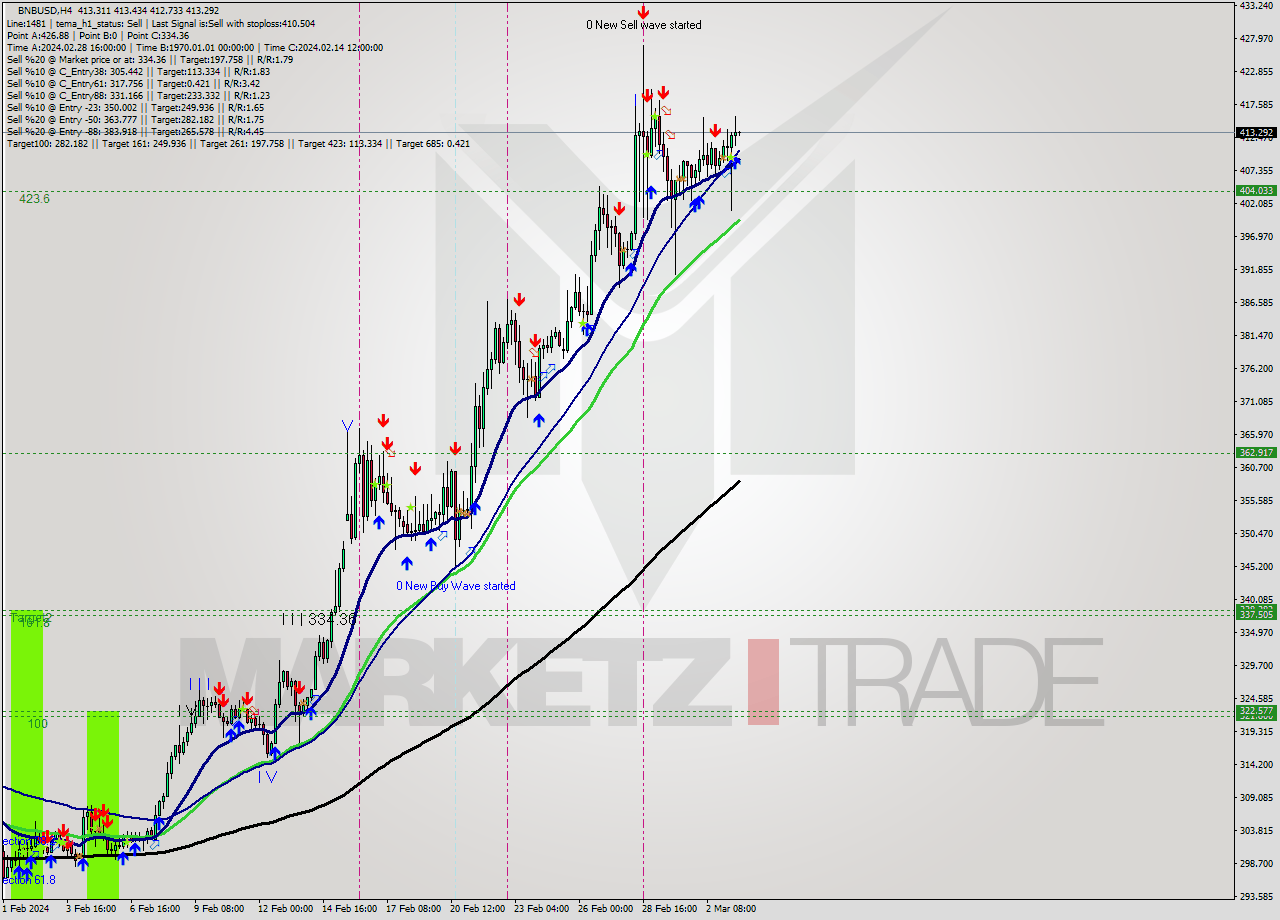Click the 396.970 price axis label
Image resolution: width=1280 pixels, height=920 pixels.
coord(1256,237)
